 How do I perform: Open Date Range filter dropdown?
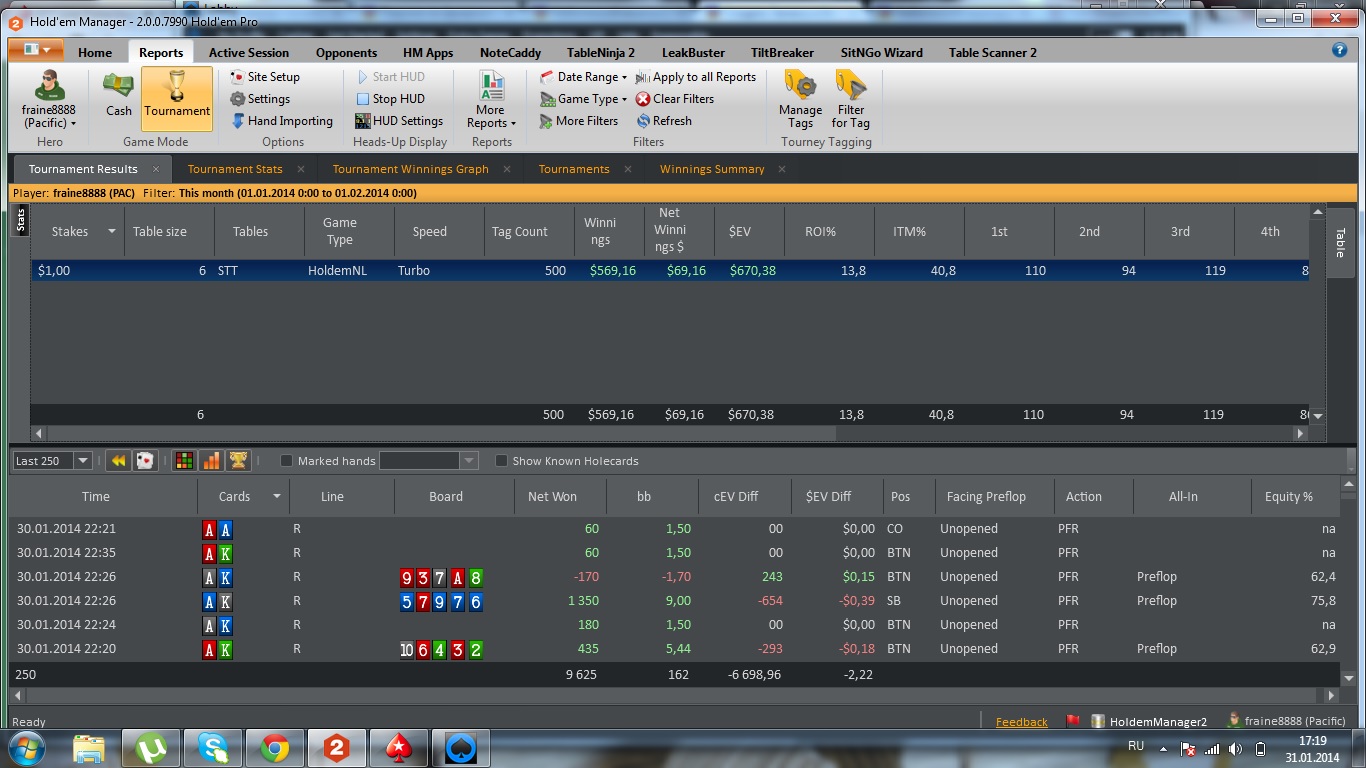pyautogui.click(x=584, y=77)
